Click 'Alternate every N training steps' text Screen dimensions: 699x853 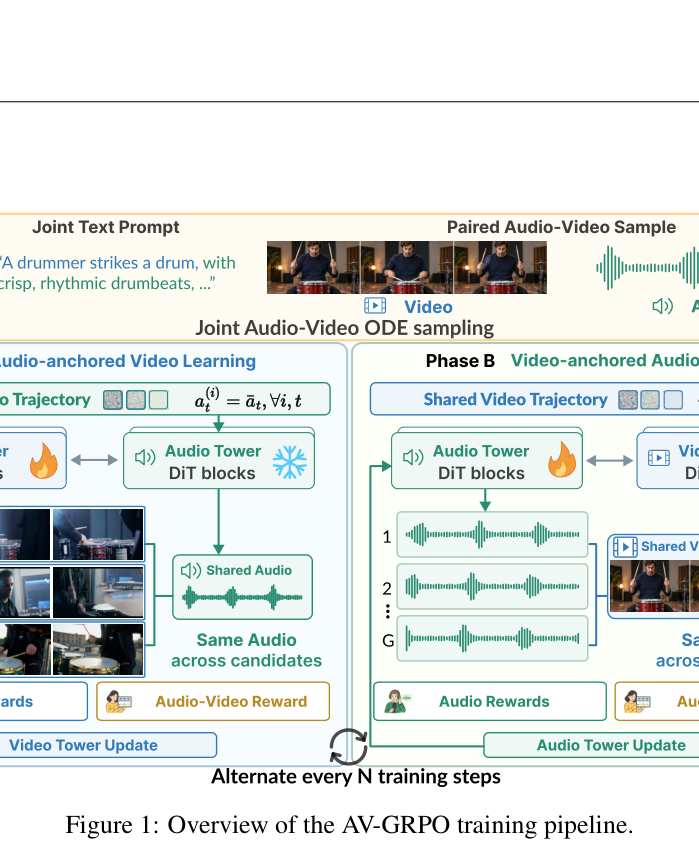pyautogui.click(x=356, y=777)
